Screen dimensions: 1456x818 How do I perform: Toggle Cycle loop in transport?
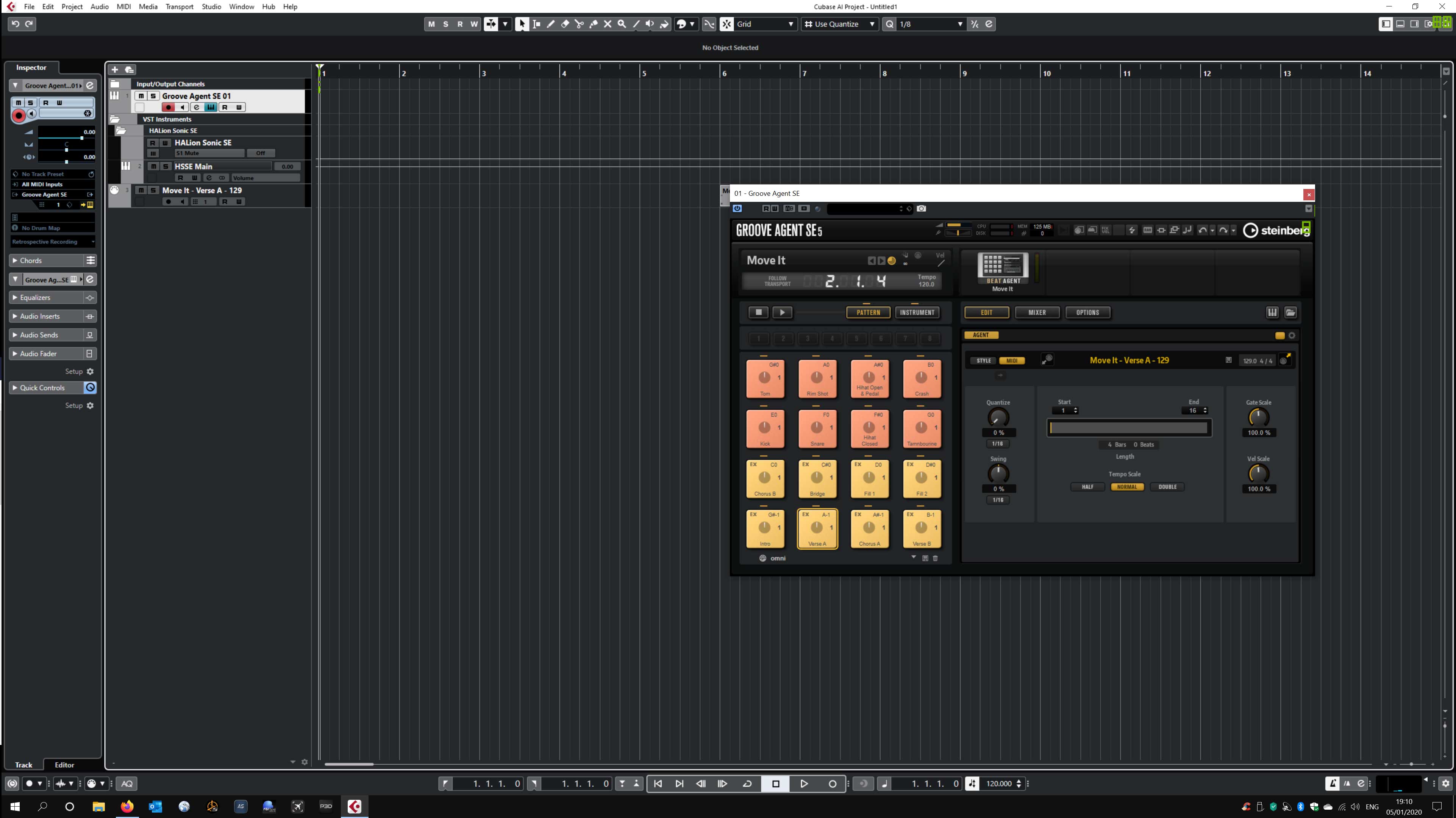coord(747,784)
